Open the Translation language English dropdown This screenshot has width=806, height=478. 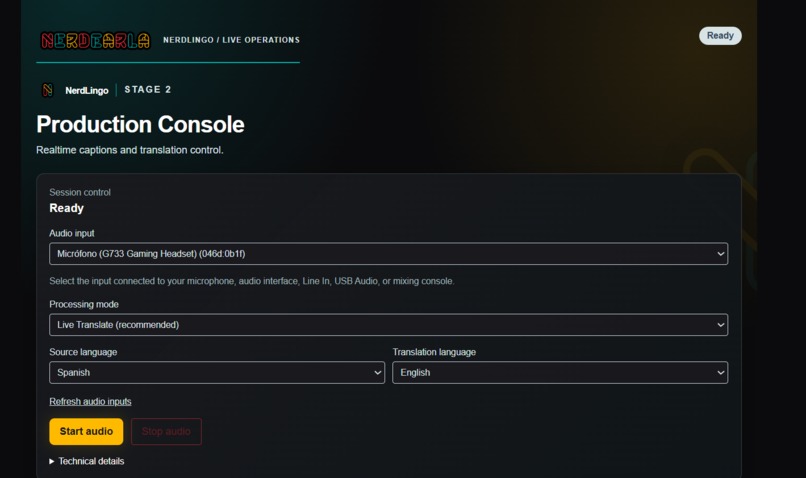click(560, 373)
